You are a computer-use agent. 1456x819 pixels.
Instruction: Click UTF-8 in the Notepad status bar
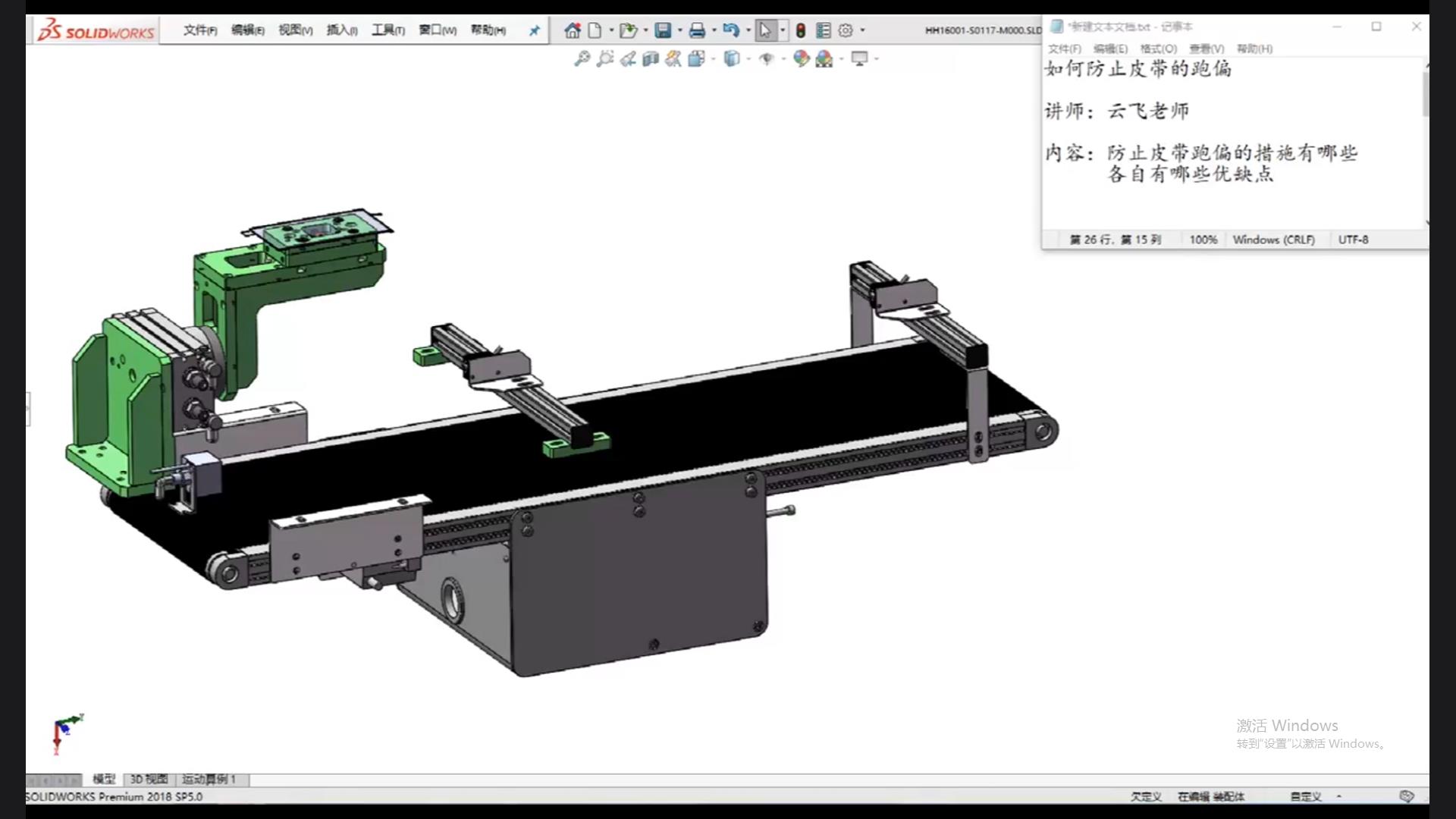[x=1353, y=240]
